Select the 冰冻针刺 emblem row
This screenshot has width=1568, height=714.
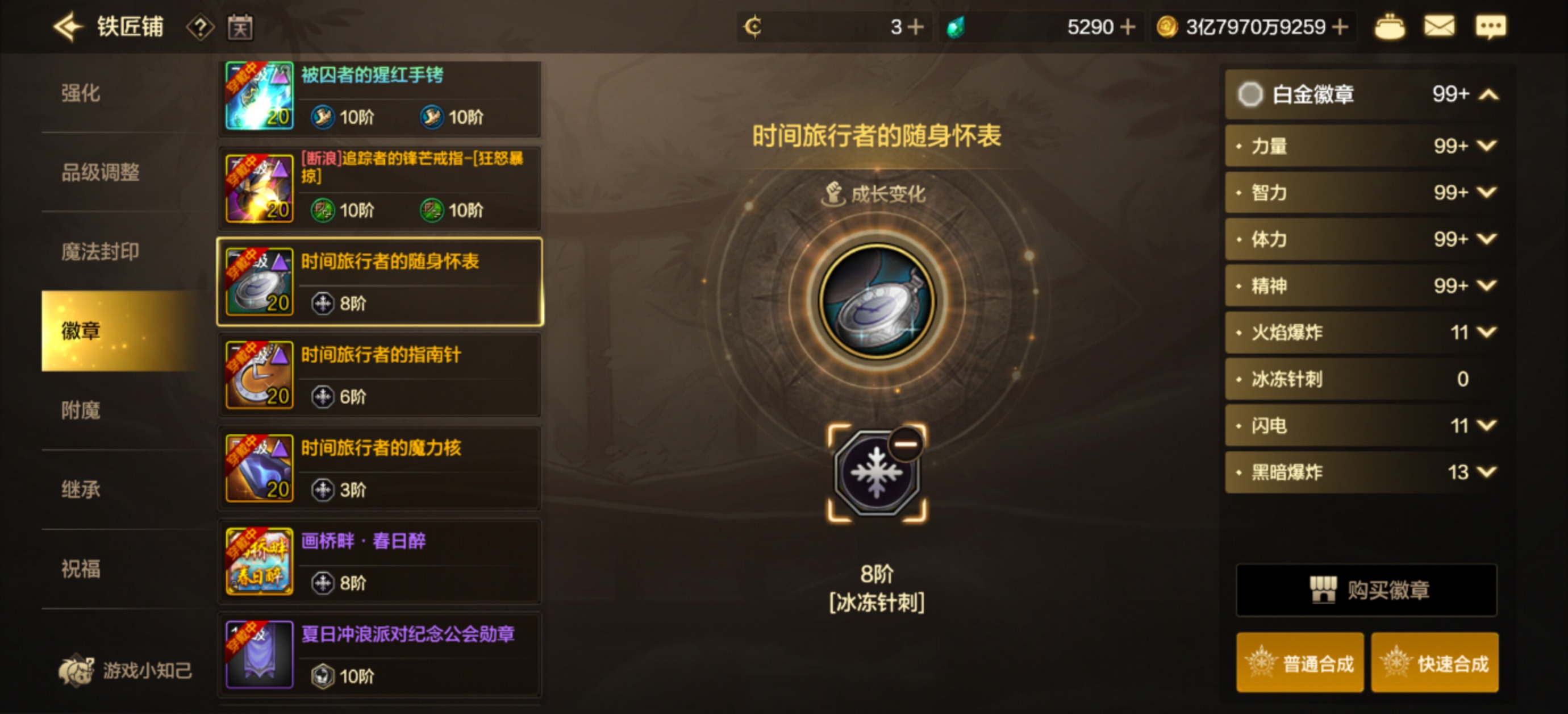click(x=1361, y=379)
